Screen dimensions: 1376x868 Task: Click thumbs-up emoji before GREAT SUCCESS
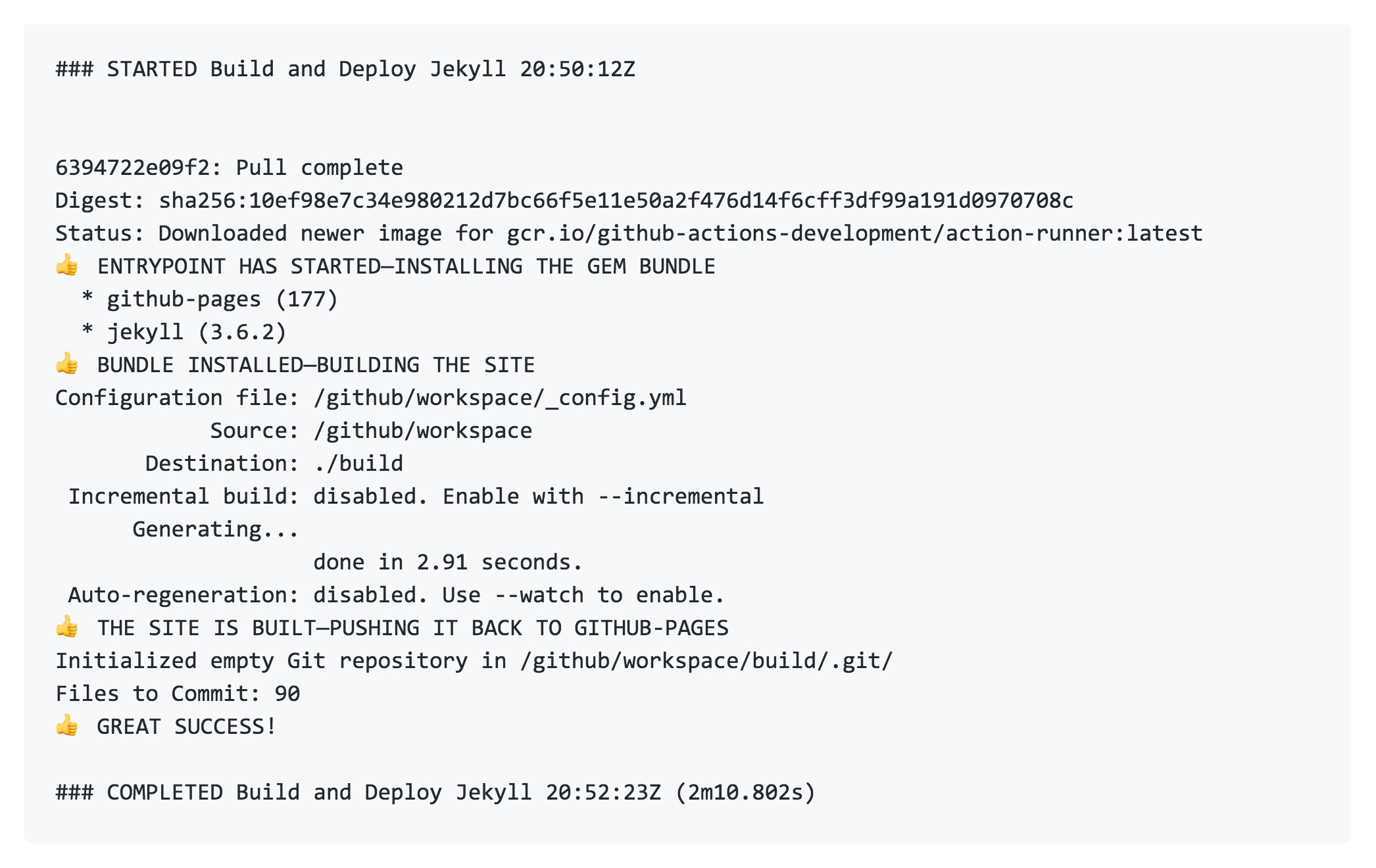click(x=66, y=725)
